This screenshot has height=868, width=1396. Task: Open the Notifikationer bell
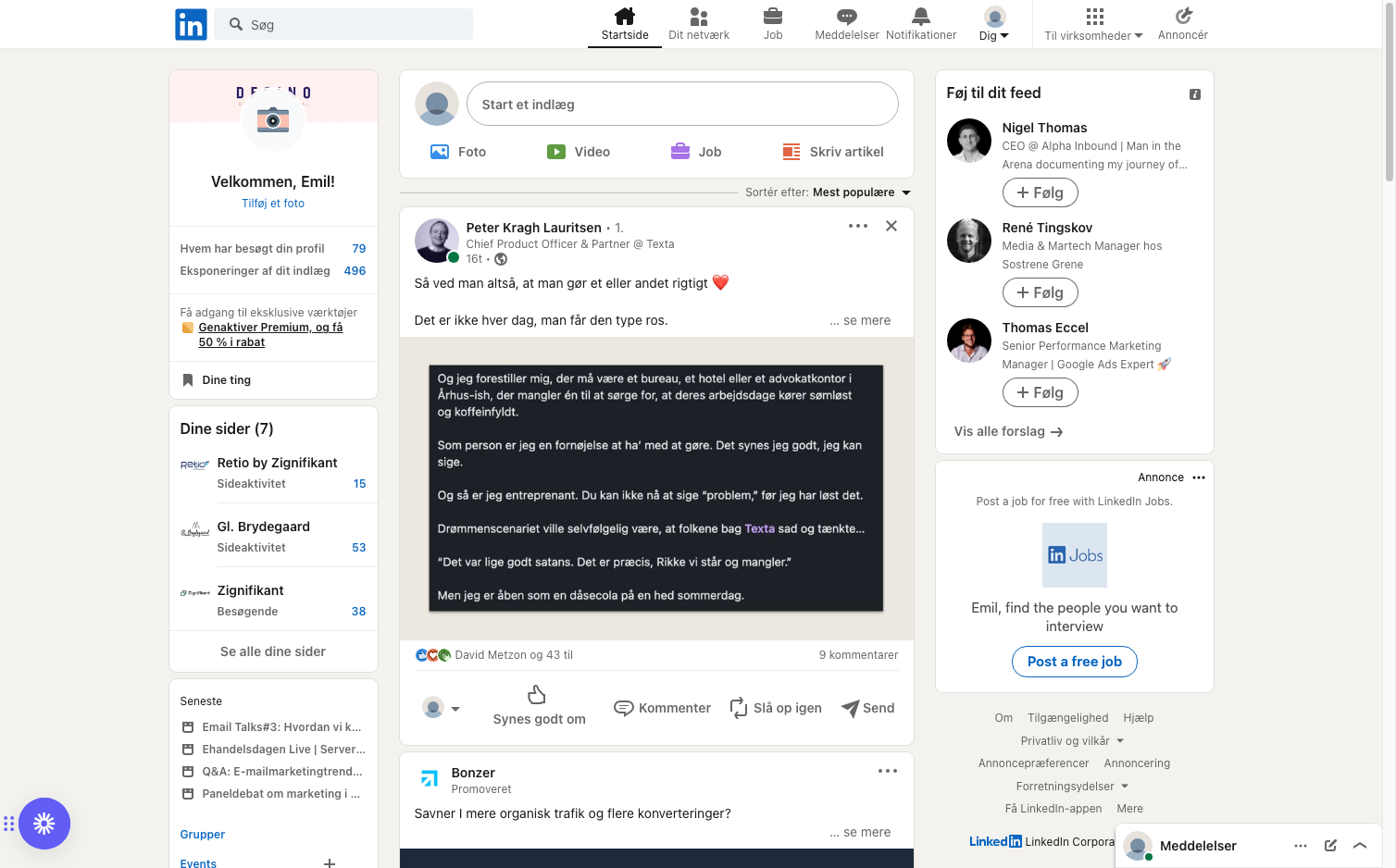[921, 24]
